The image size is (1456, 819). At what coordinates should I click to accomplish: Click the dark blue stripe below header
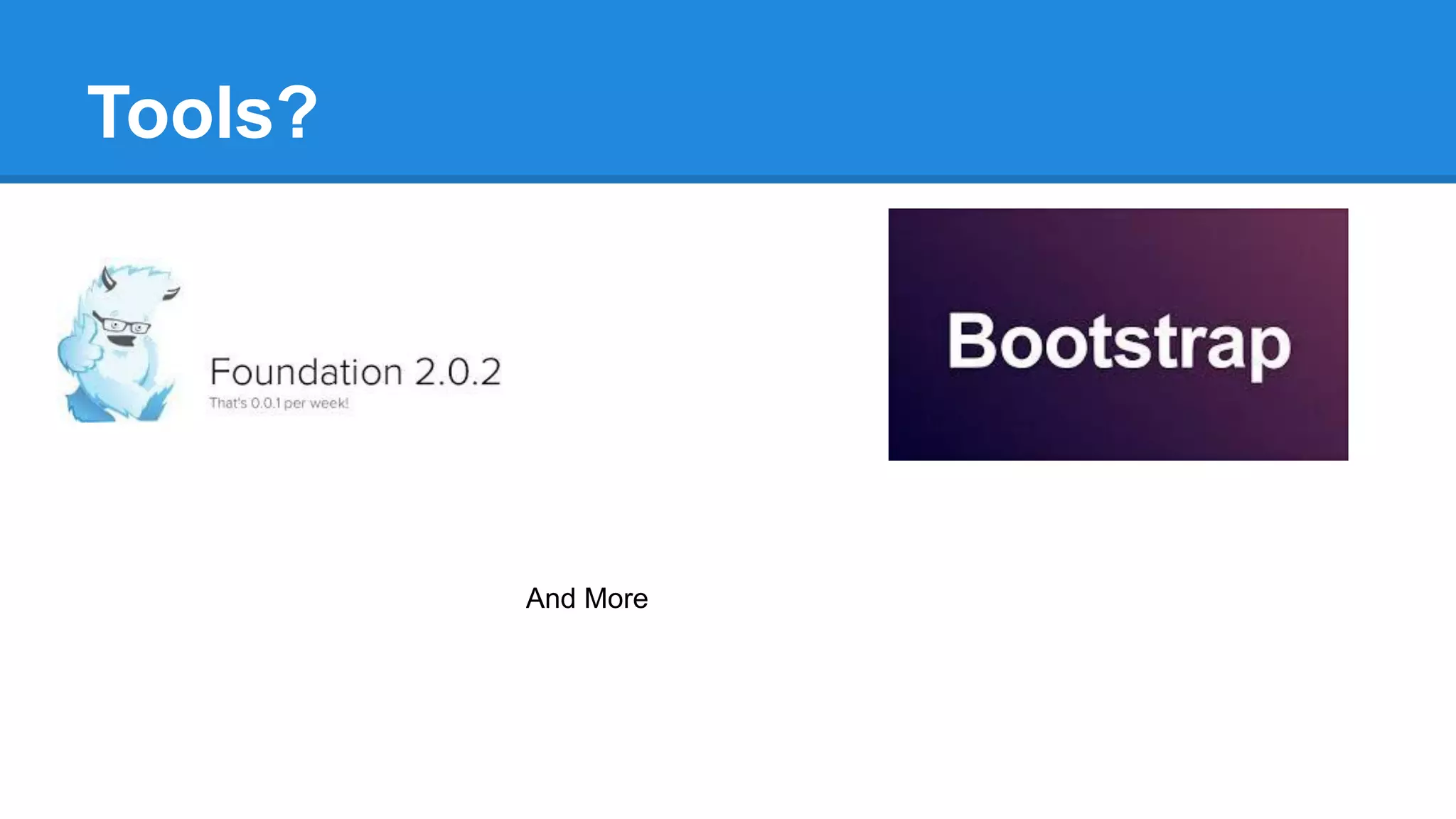[x=728, y=179]
